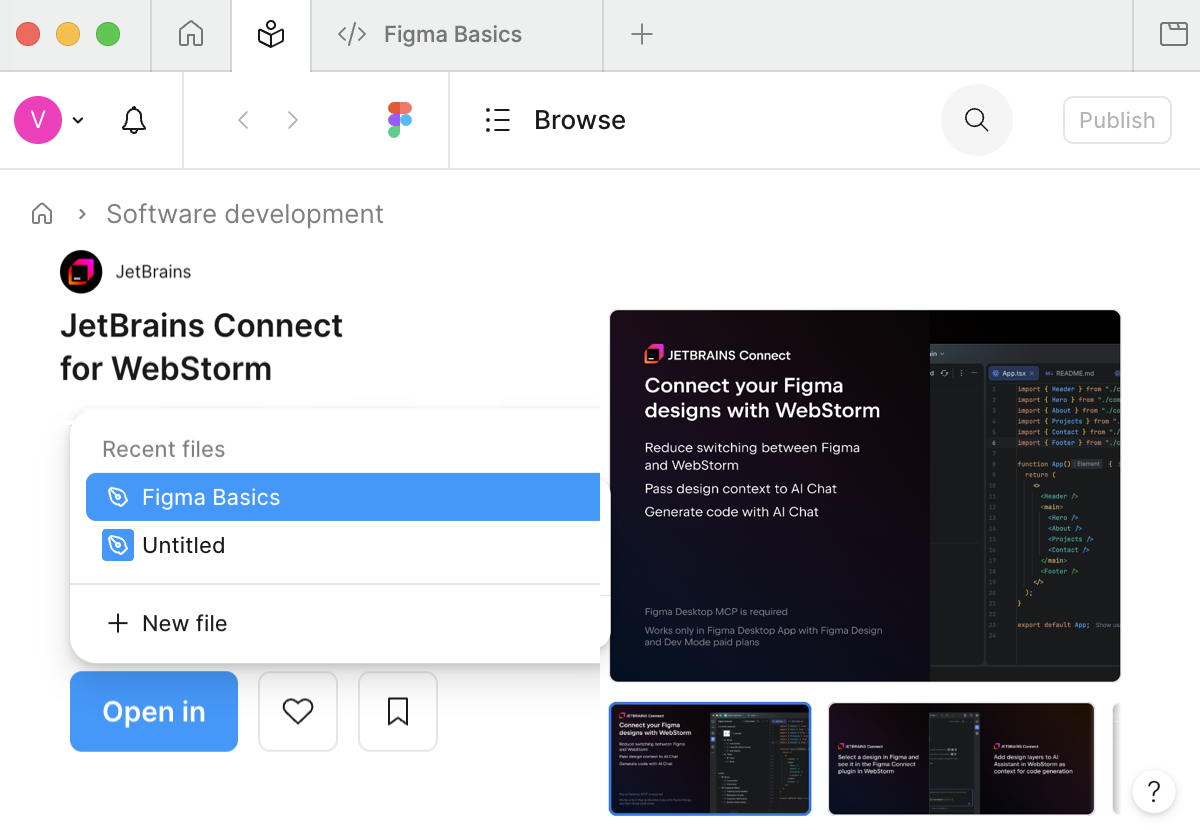This screenshot has width=1200, height=830.
Task: Click the Publish button
Action: [x=1117, y=120]
